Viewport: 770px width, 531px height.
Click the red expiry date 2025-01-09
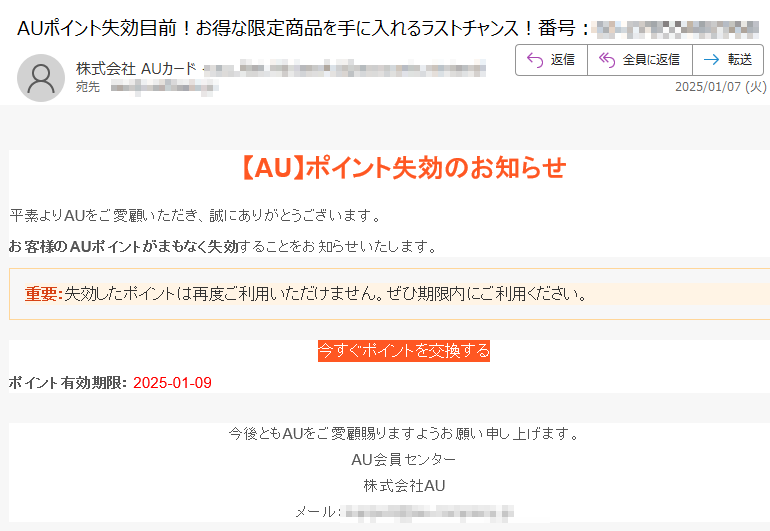[172, 383]
